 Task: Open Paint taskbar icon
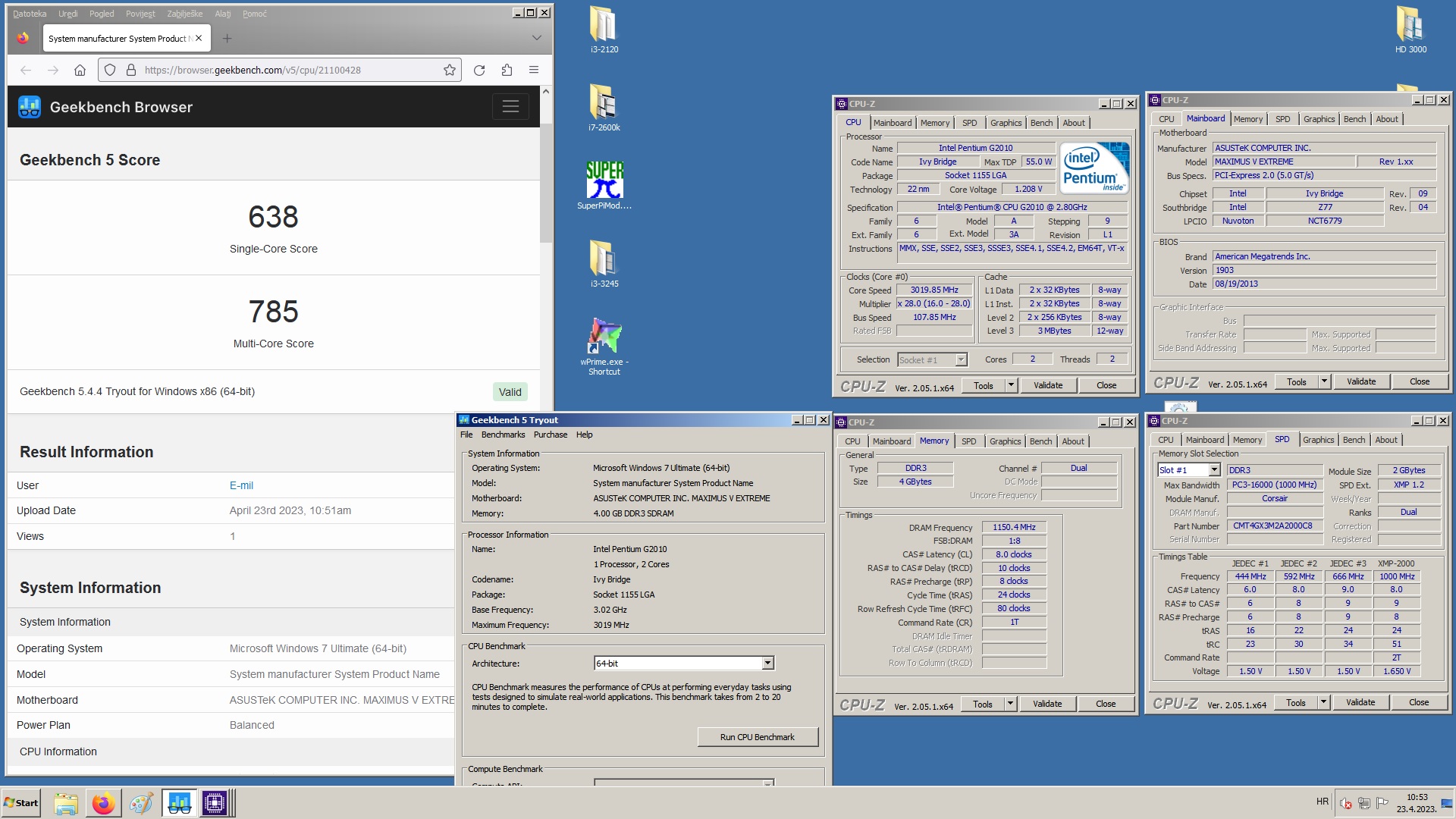pyautogui.click(x=141, y=803)
